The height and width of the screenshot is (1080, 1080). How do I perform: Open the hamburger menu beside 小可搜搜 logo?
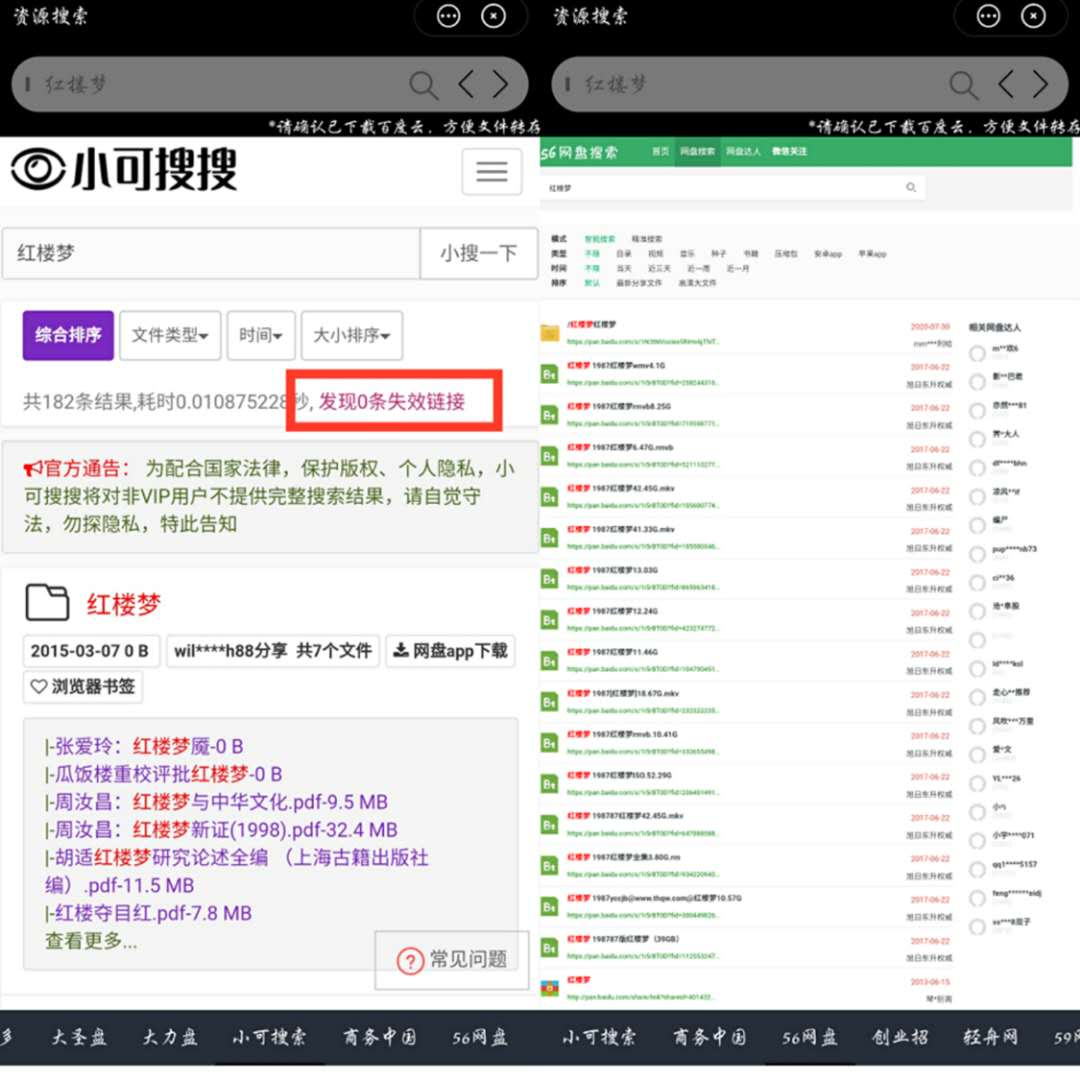[491, 172]
